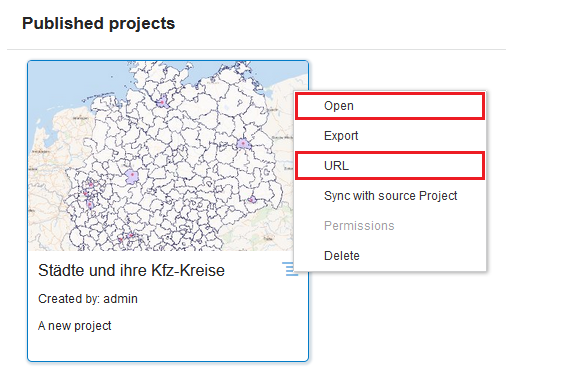Click the 'Created by: admin' text
582x372 pixels.
point(88,299)
